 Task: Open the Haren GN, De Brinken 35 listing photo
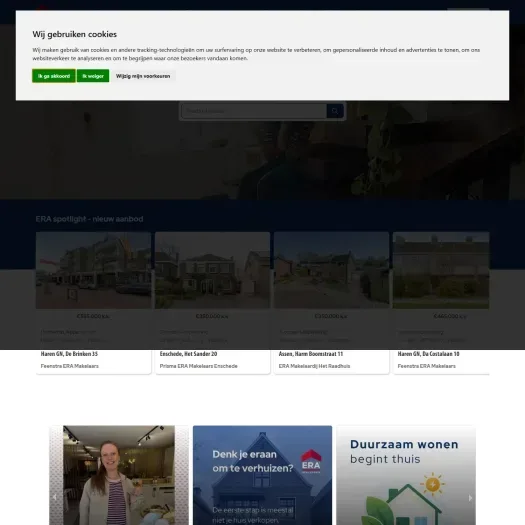coord(93,270)
